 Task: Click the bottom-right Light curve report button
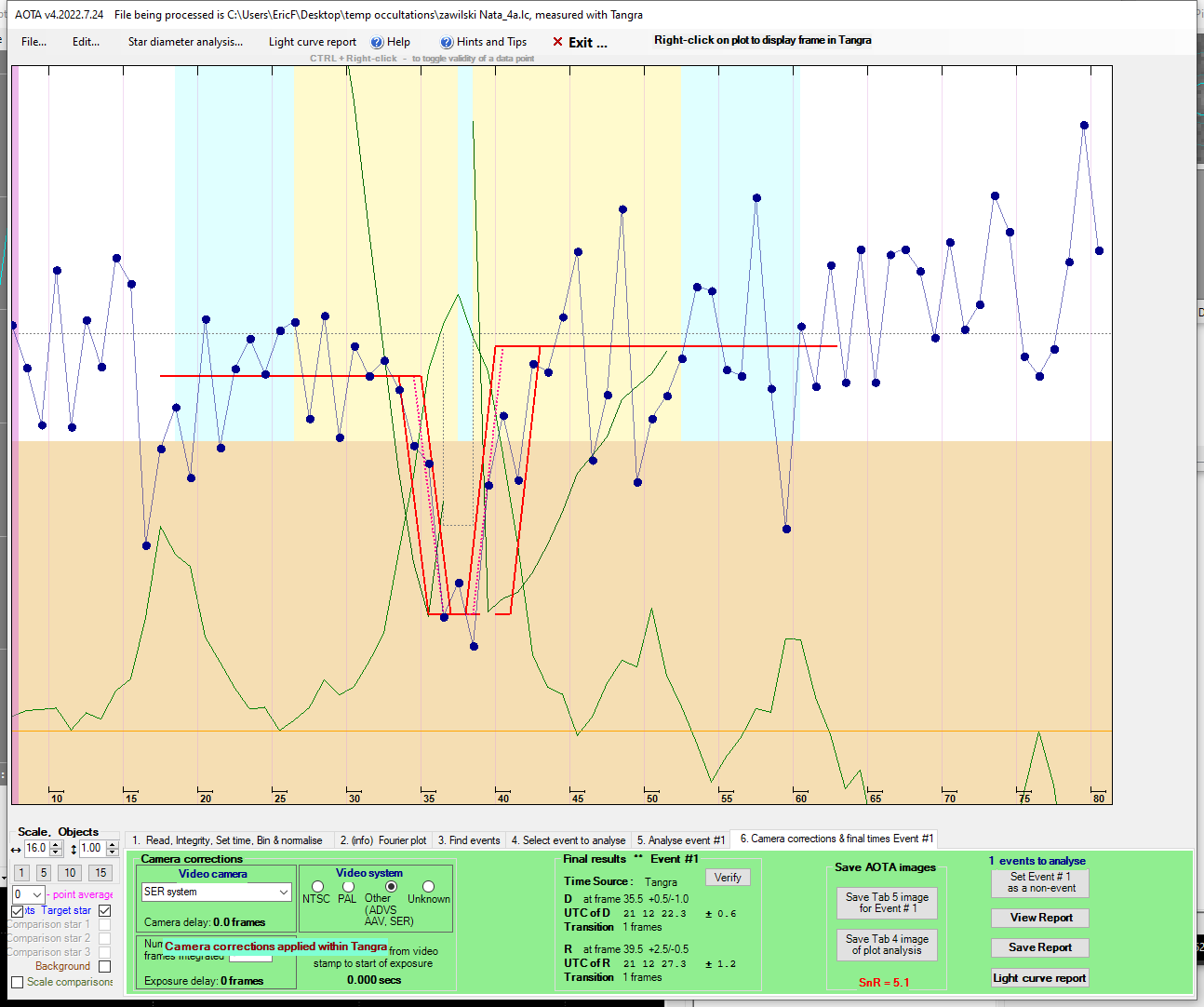tap(1040, 978)
